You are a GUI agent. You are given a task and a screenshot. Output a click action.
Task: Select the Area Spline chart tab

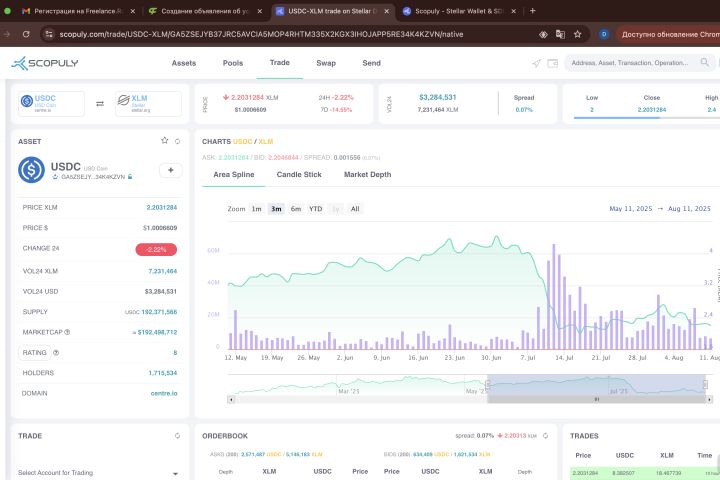coord(234,175)
